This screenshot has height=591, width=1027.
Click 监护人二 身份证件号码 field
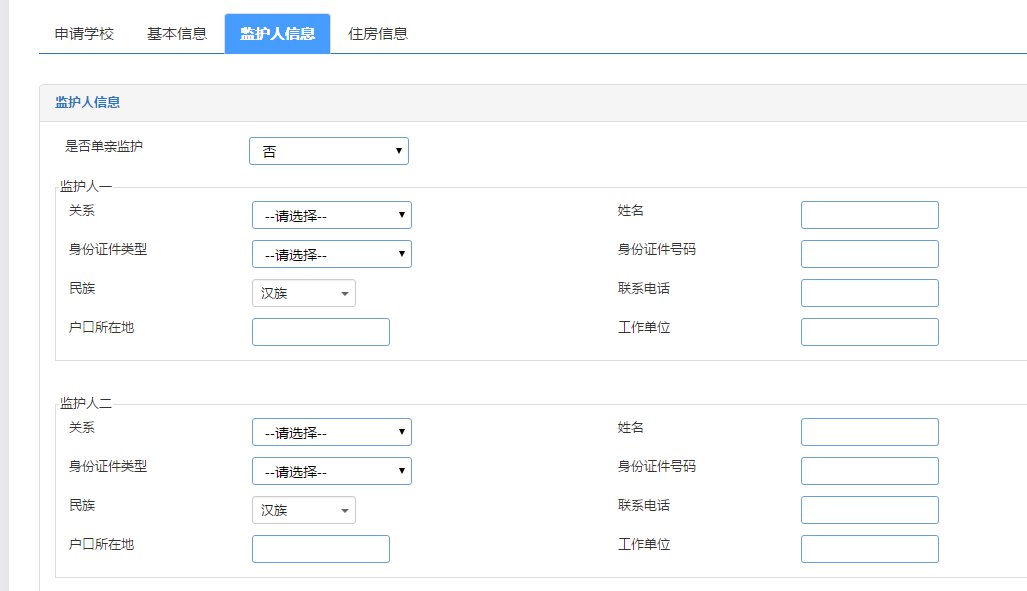tap(869, 471)
